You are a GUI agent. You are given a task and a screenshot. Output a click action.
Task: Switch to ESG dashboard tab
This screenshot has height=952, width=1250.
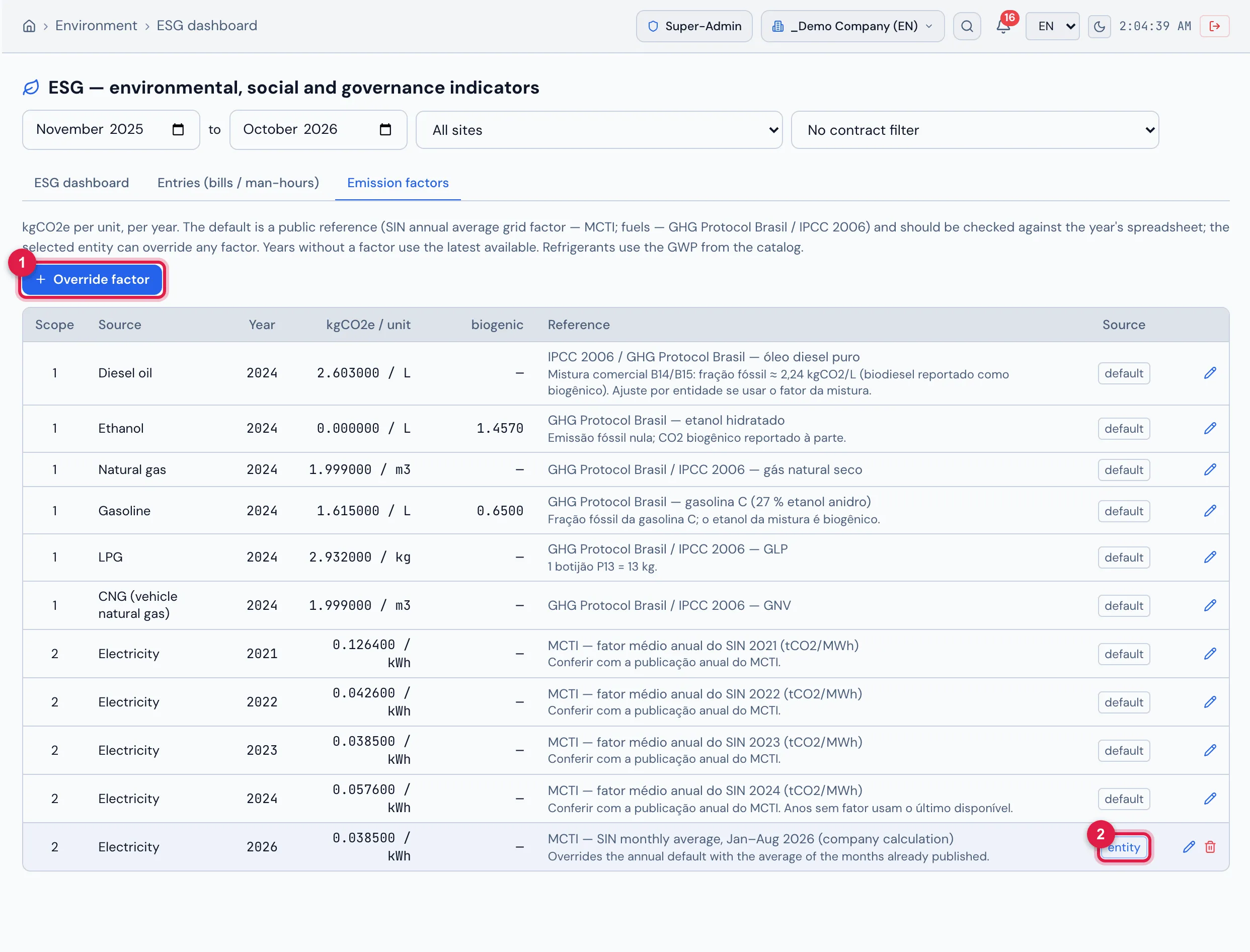(82, 183)
